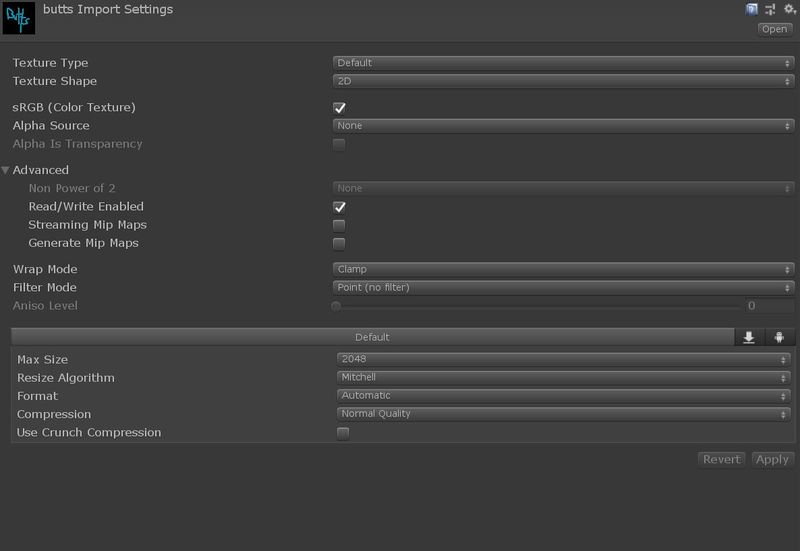Open the Wrap Mode dropdown set to Clamp
The width and height of the screenshot is (800, 551).
click(x=563, y=269)
